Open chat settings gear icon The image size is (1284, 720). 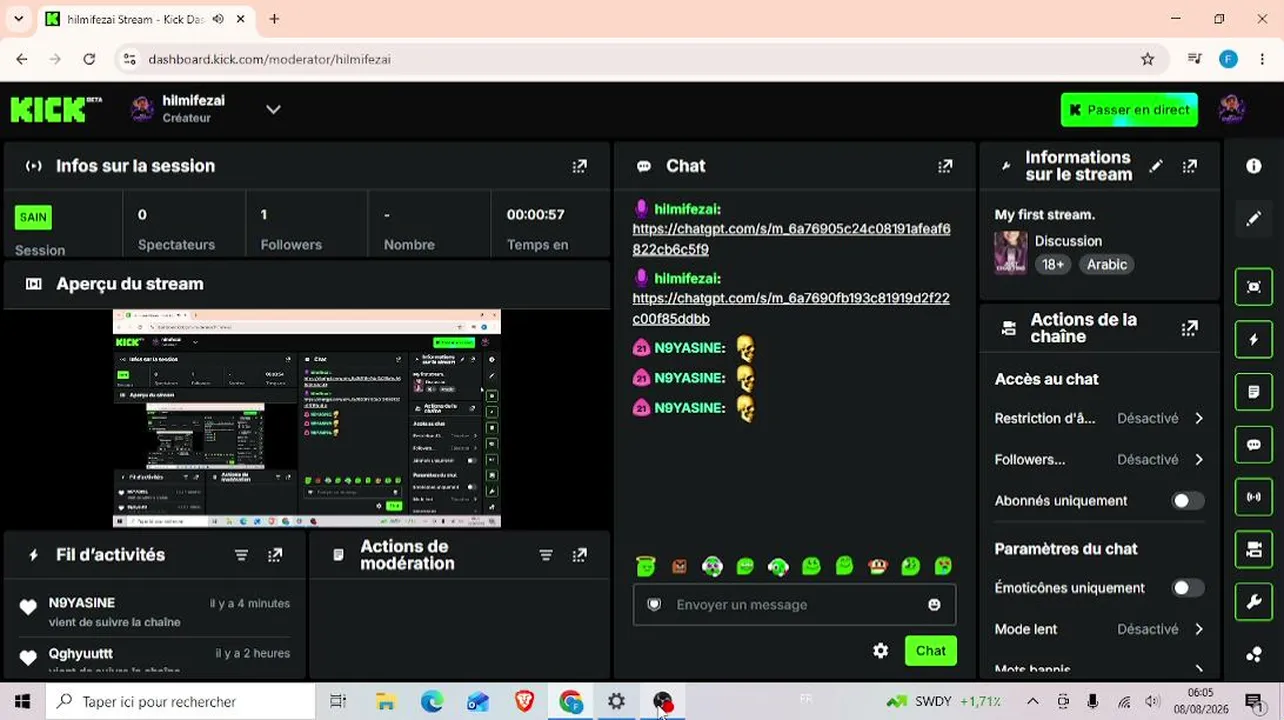[x=880, y=651]
